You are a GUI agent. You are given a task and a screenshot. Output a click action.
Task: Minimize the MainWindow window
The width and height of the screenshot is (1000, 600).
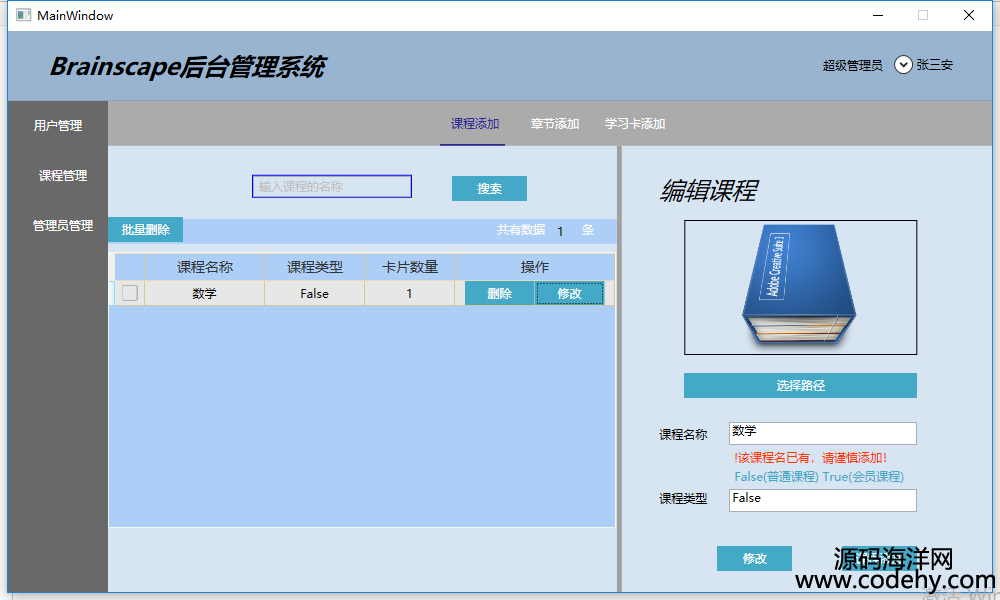coord(878,15)
